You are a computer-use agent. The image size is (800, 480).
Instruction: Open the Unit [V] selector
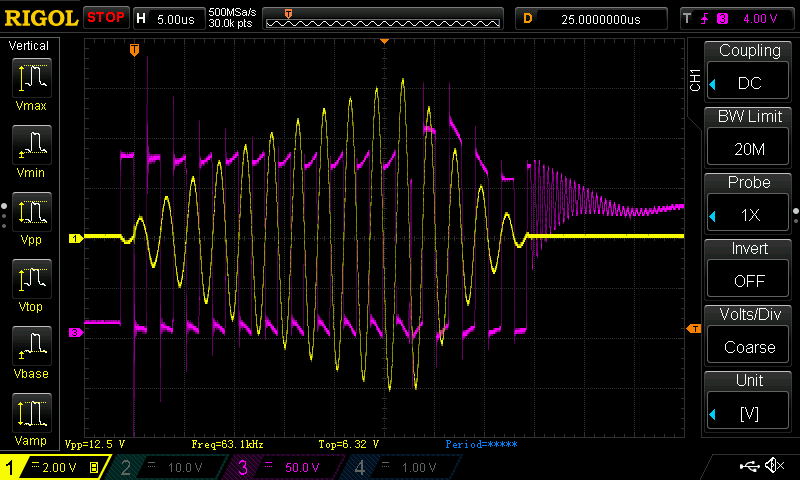(749, 402)
